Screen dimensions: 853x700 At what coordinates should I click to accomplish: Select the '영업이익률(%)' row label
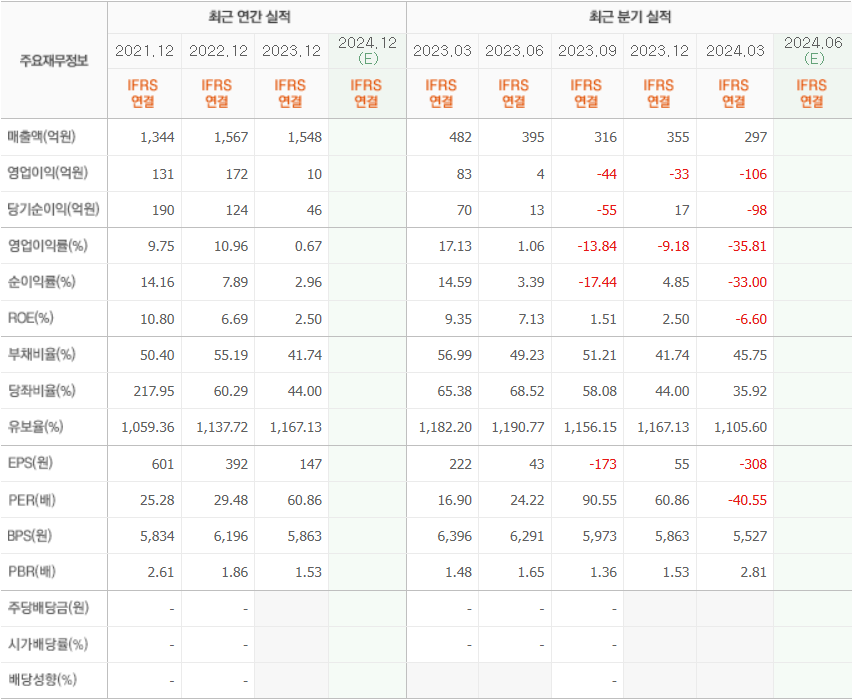tap(47, 246)
